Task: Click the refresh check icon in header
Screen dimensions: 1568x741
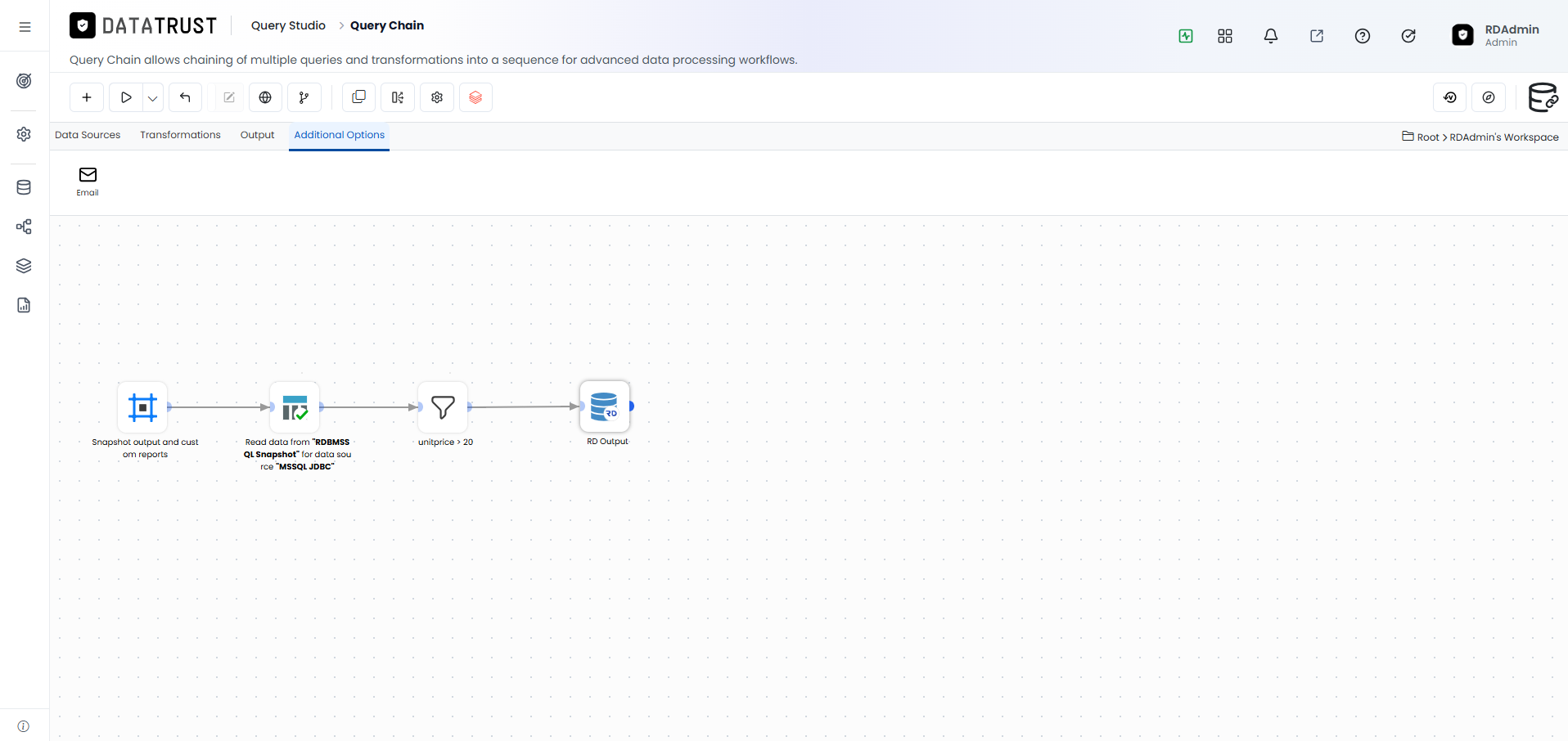Action: 1408,36
